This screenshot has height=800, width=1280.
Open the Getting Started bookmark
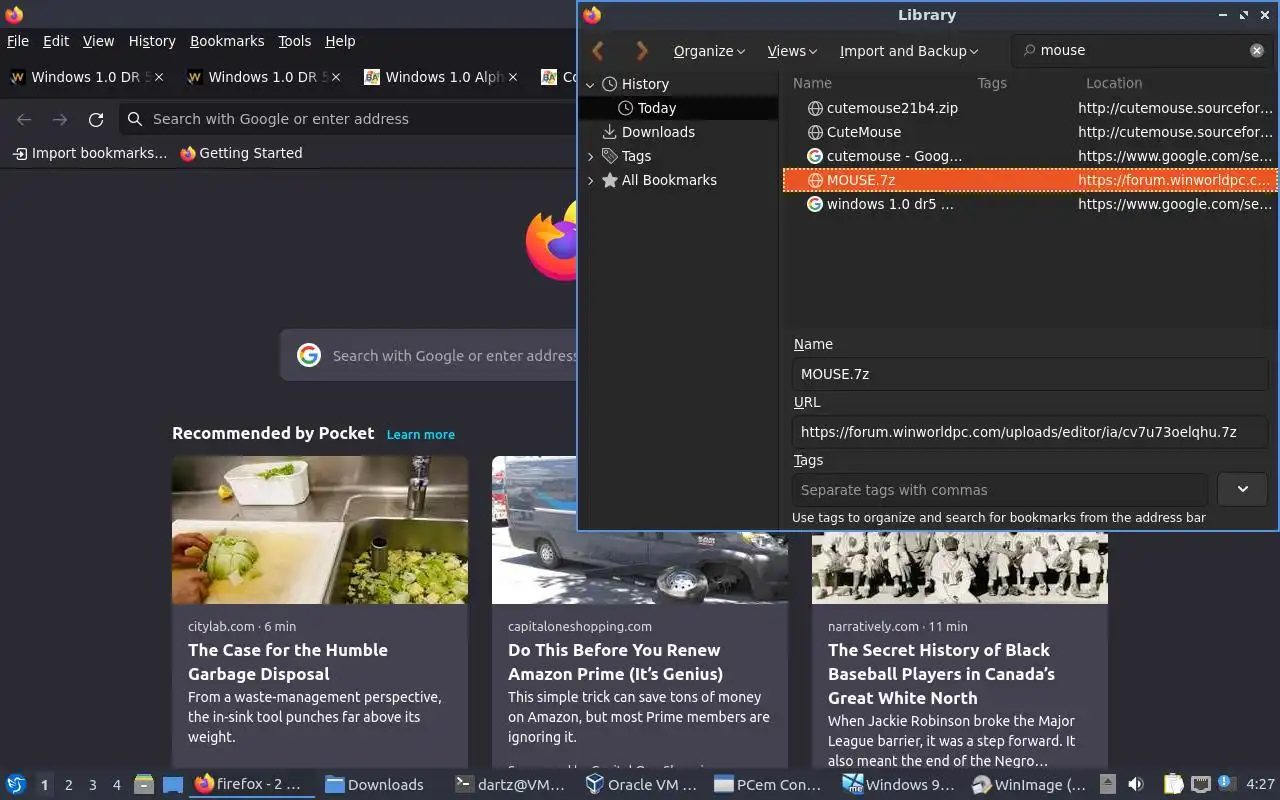tap(241, 153)
